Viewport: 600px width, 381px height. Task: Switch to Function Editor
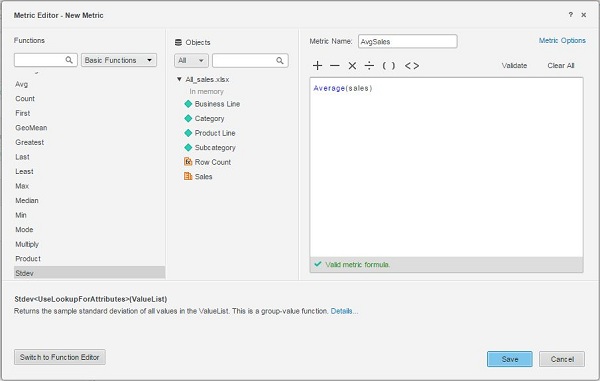click(60, 357)
